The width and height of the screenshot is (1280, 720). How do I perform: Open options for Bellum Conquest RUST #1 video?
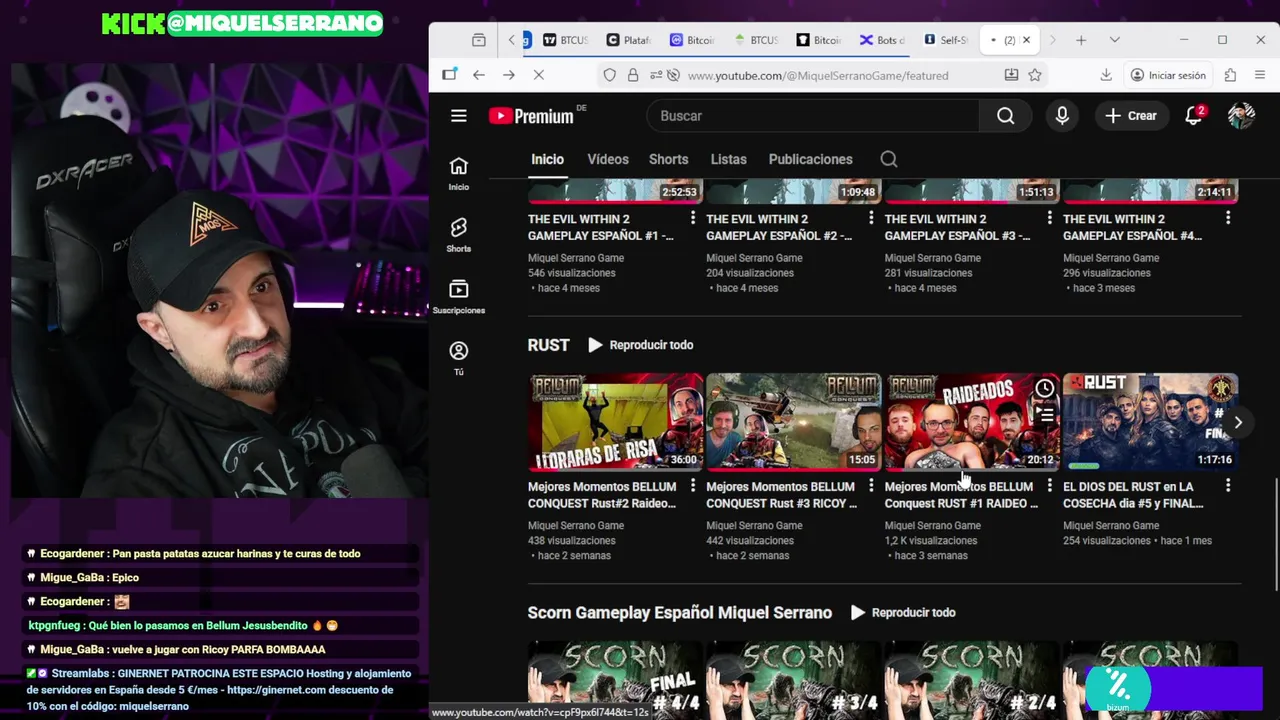click(1049, 486)
